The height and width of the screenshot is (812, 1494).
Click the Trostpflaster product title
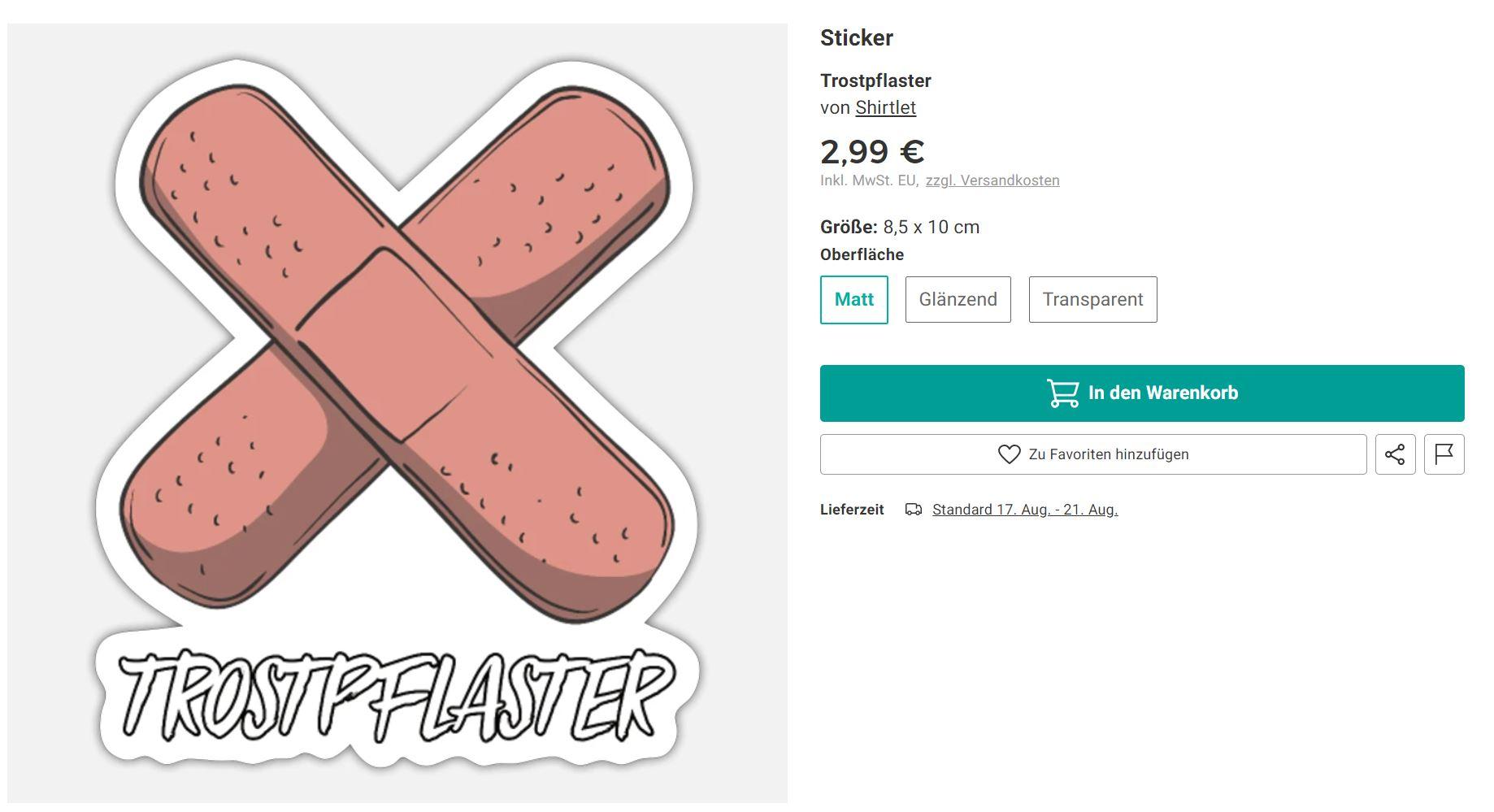875,80
